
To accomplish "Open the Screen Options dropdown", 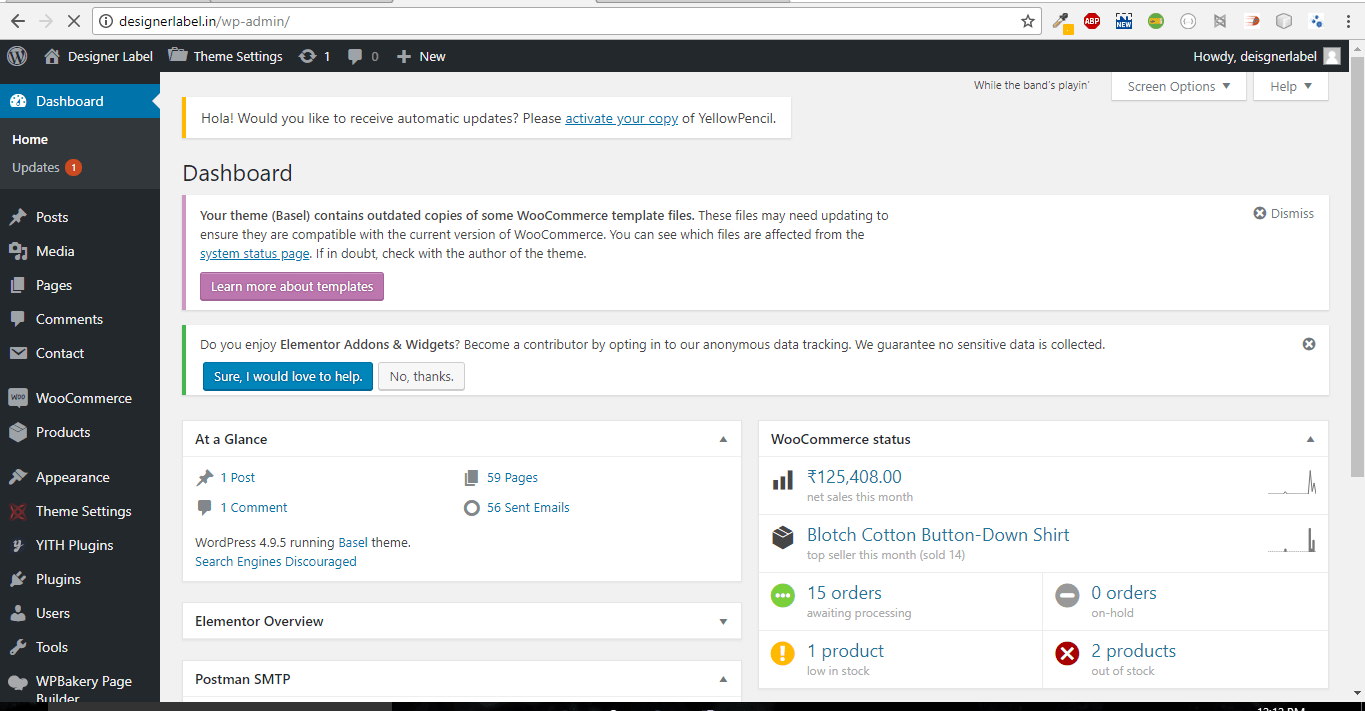I will (1179, 86).
